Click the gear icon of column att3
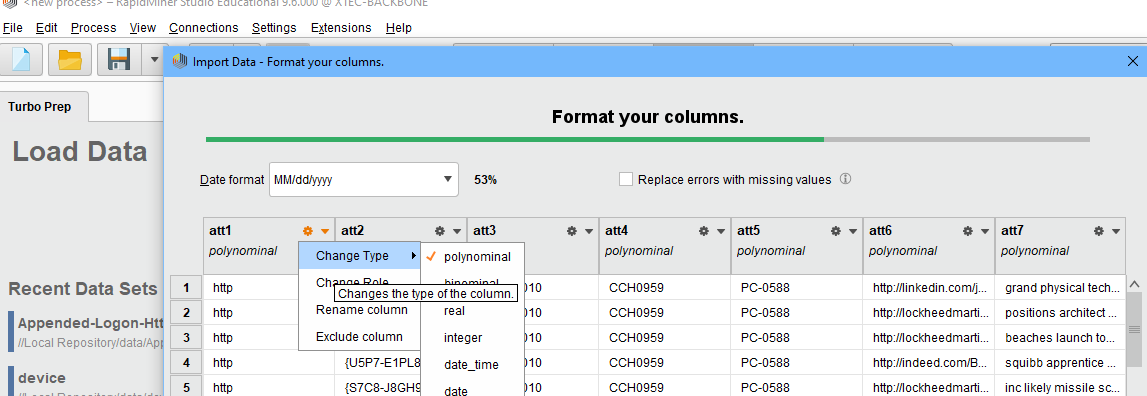Screen dimensions: 1147x396 (x=572, y=231)
